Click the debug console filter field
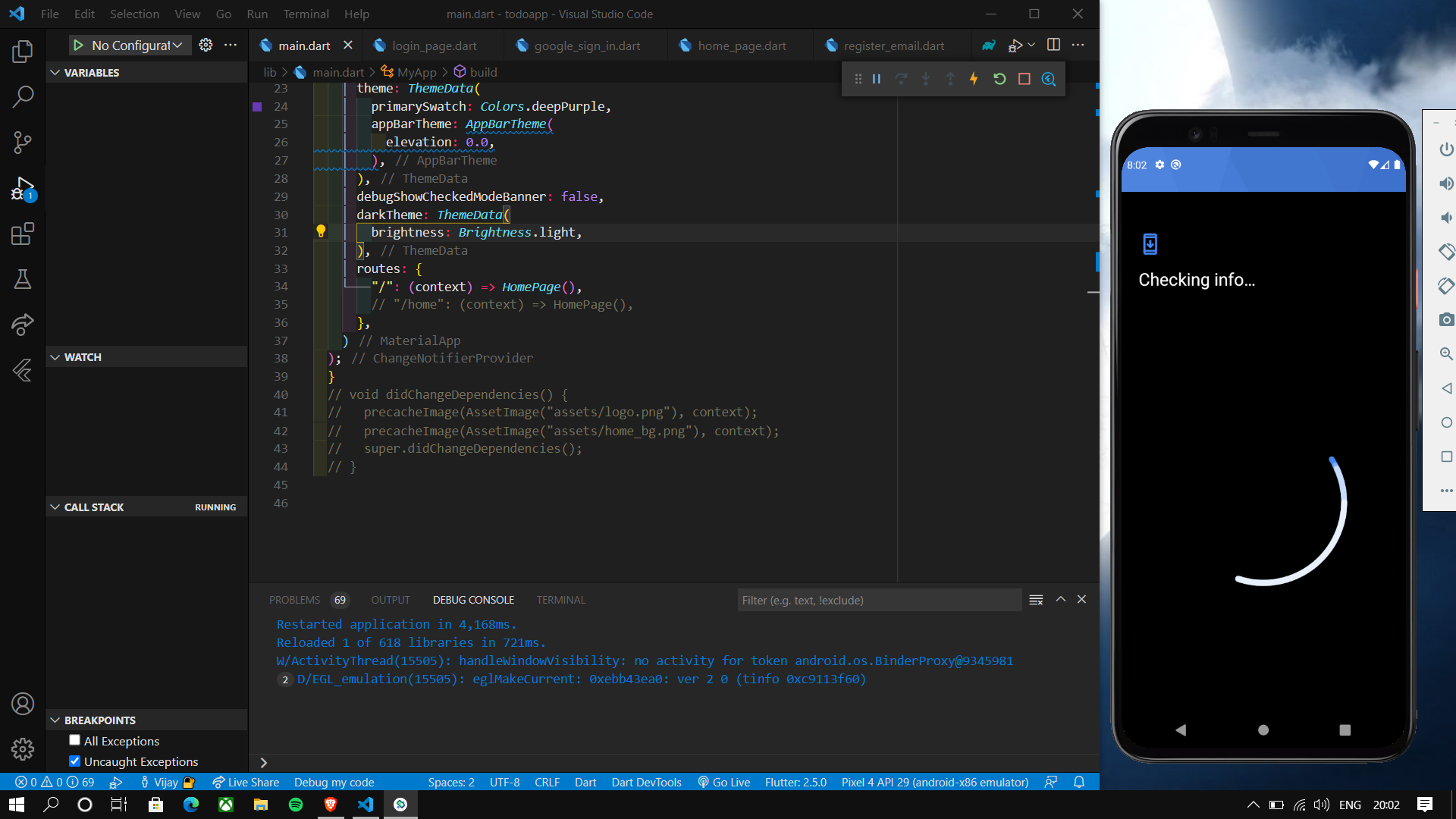This screenshot has width=1456, height=819. 879,599
